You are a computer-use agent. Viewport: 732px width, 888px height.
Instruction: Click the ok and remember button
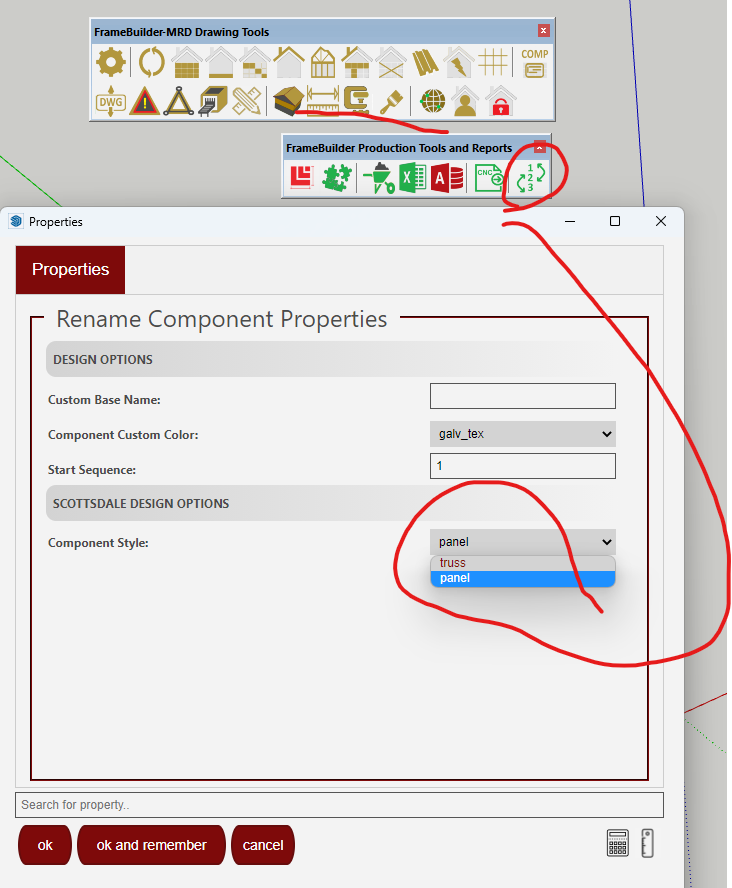click(151, 845)
